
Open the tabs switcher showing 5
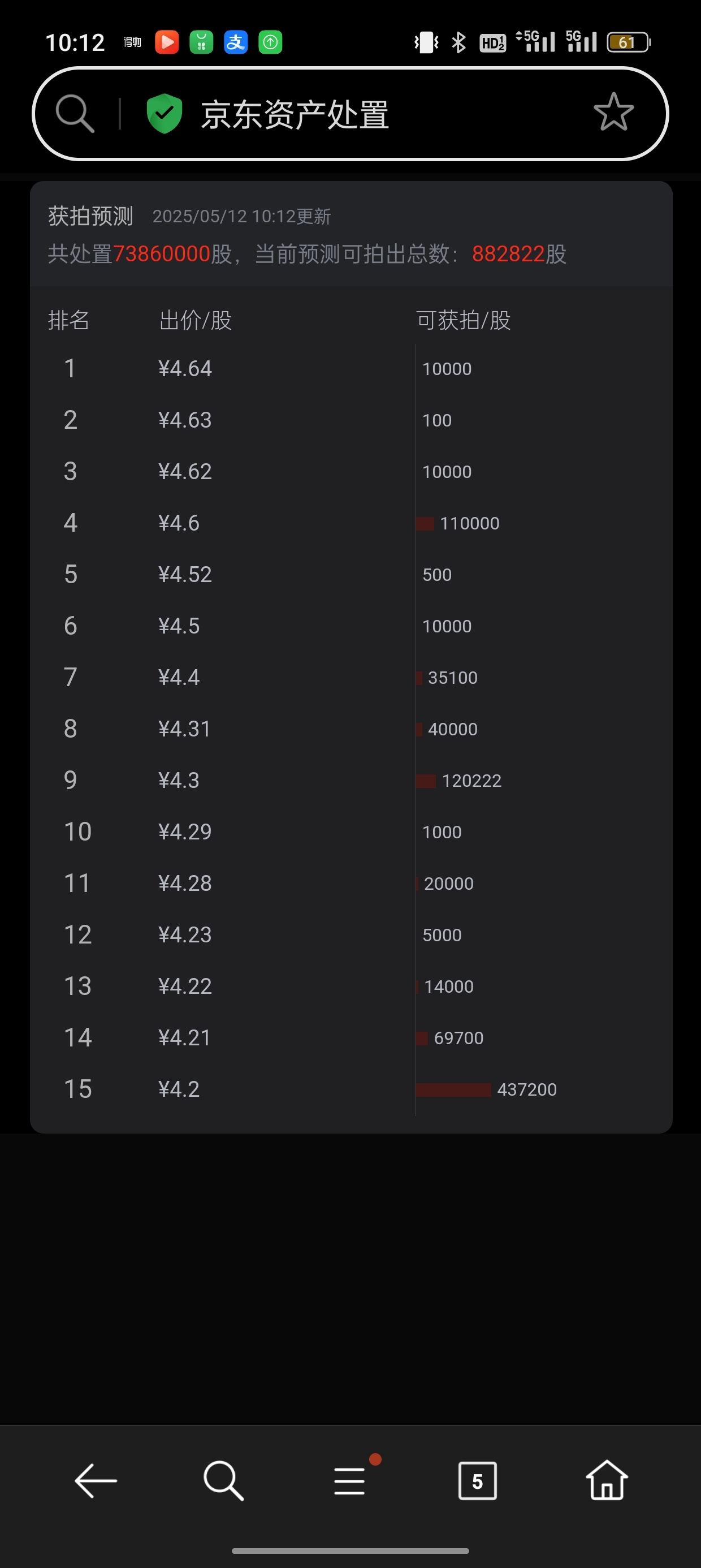pos(477,1480)
